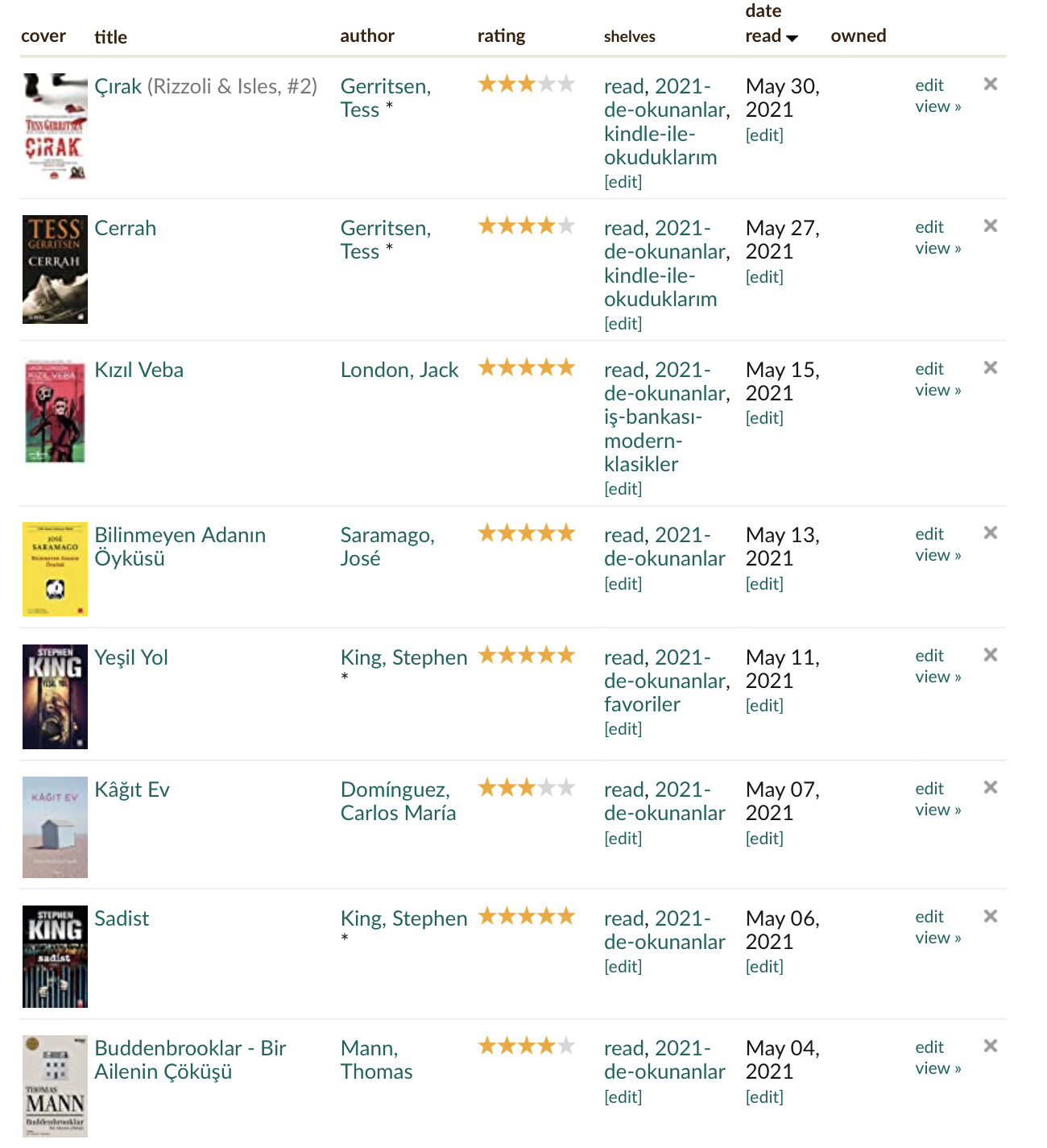Open Kızıl Veba book cover image

click(55, 412)
